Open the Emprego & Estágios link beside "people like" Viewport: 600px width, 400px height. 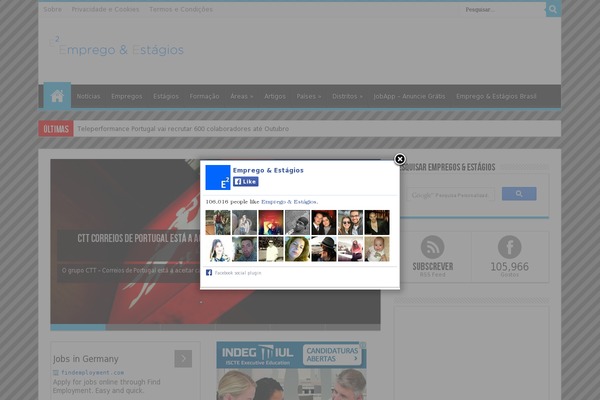(289, 202)
